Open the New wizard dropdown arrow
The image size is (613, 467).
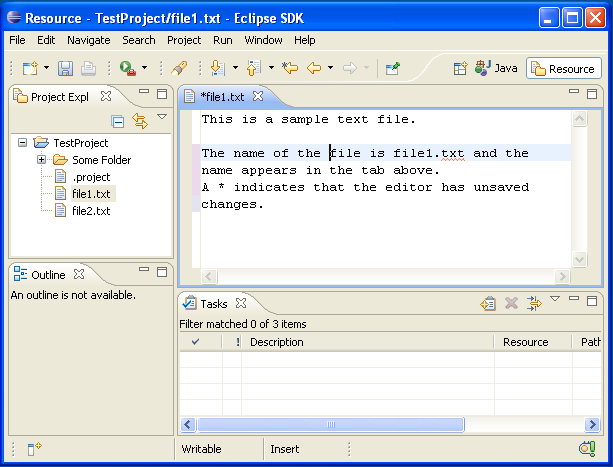tap(46, 68)
